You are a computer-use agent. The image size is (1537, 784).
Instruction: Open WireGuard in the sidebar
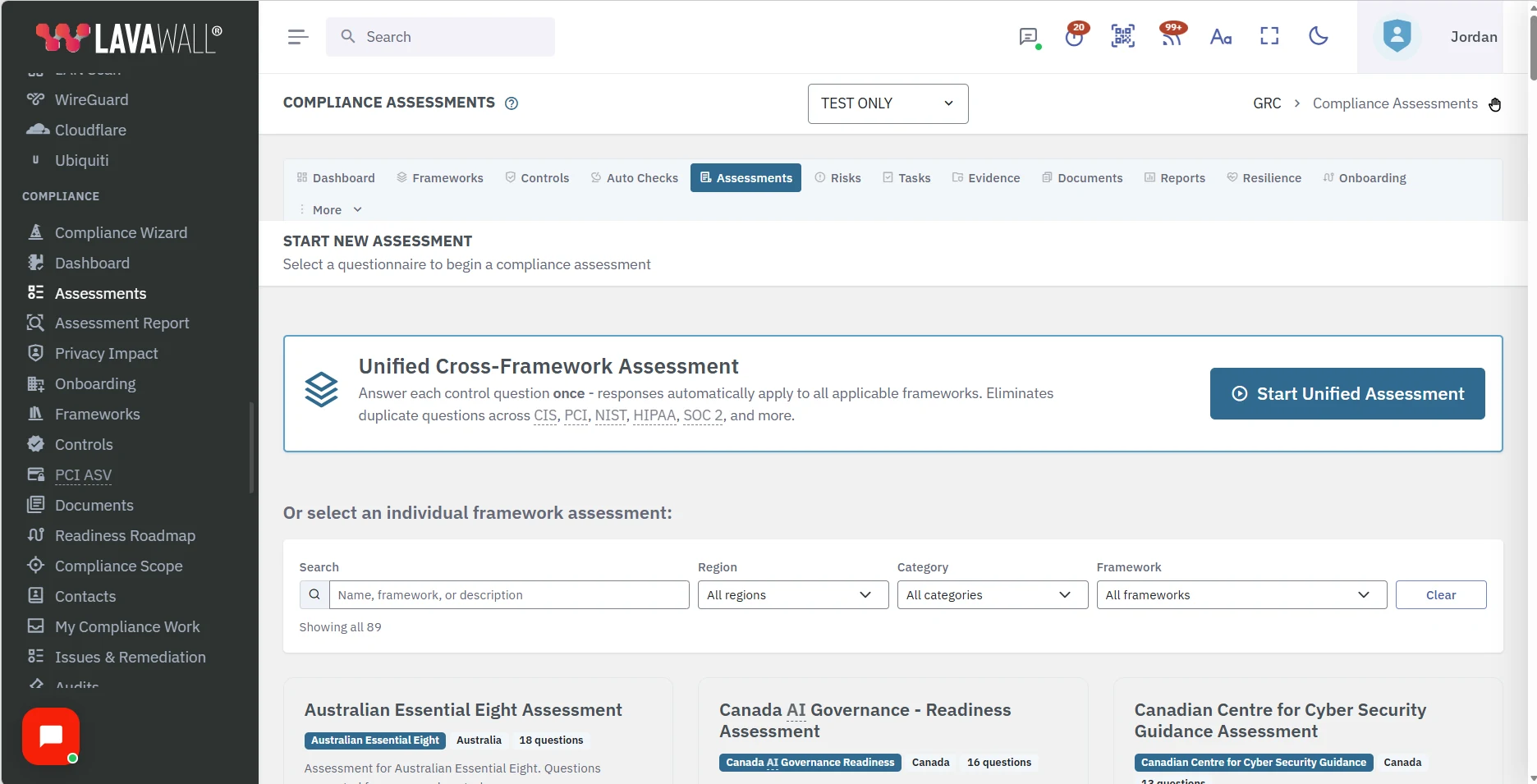pos(91,99)
